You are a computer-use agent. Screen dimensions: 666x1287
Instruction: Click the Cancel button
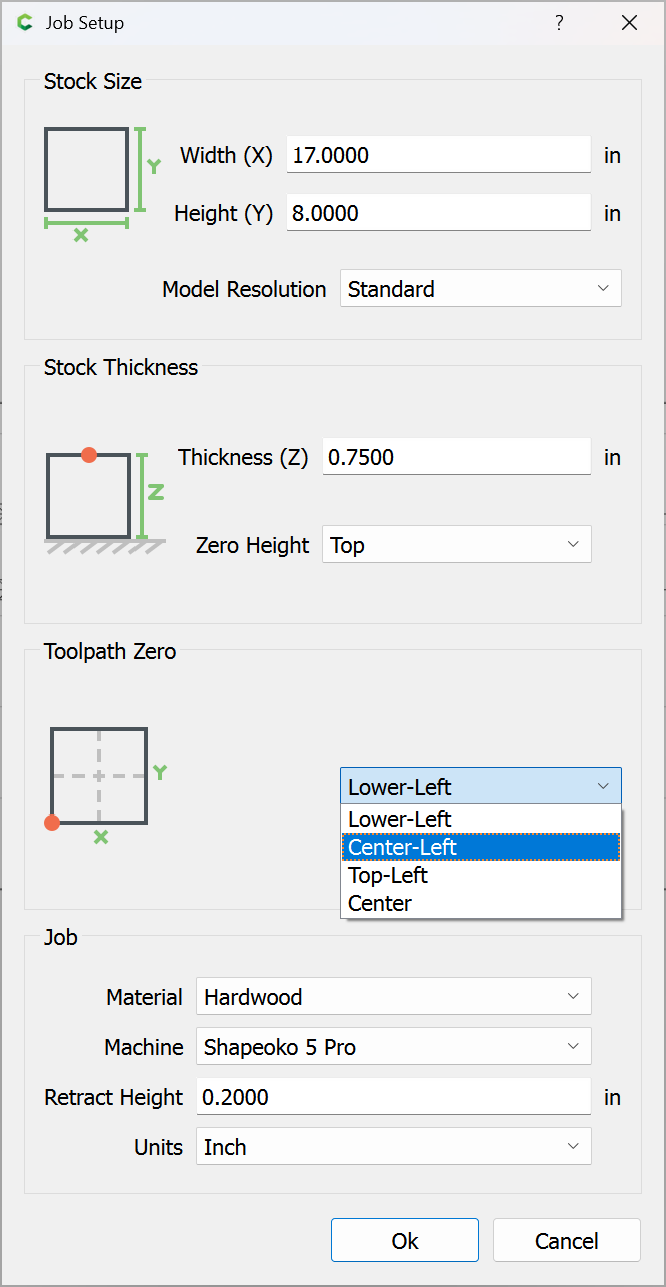[566, 1241]
